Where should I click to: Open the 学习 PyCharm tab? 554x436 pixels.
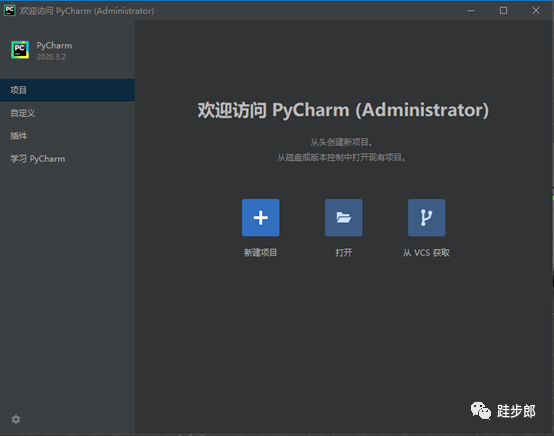(x=67, y=159)
